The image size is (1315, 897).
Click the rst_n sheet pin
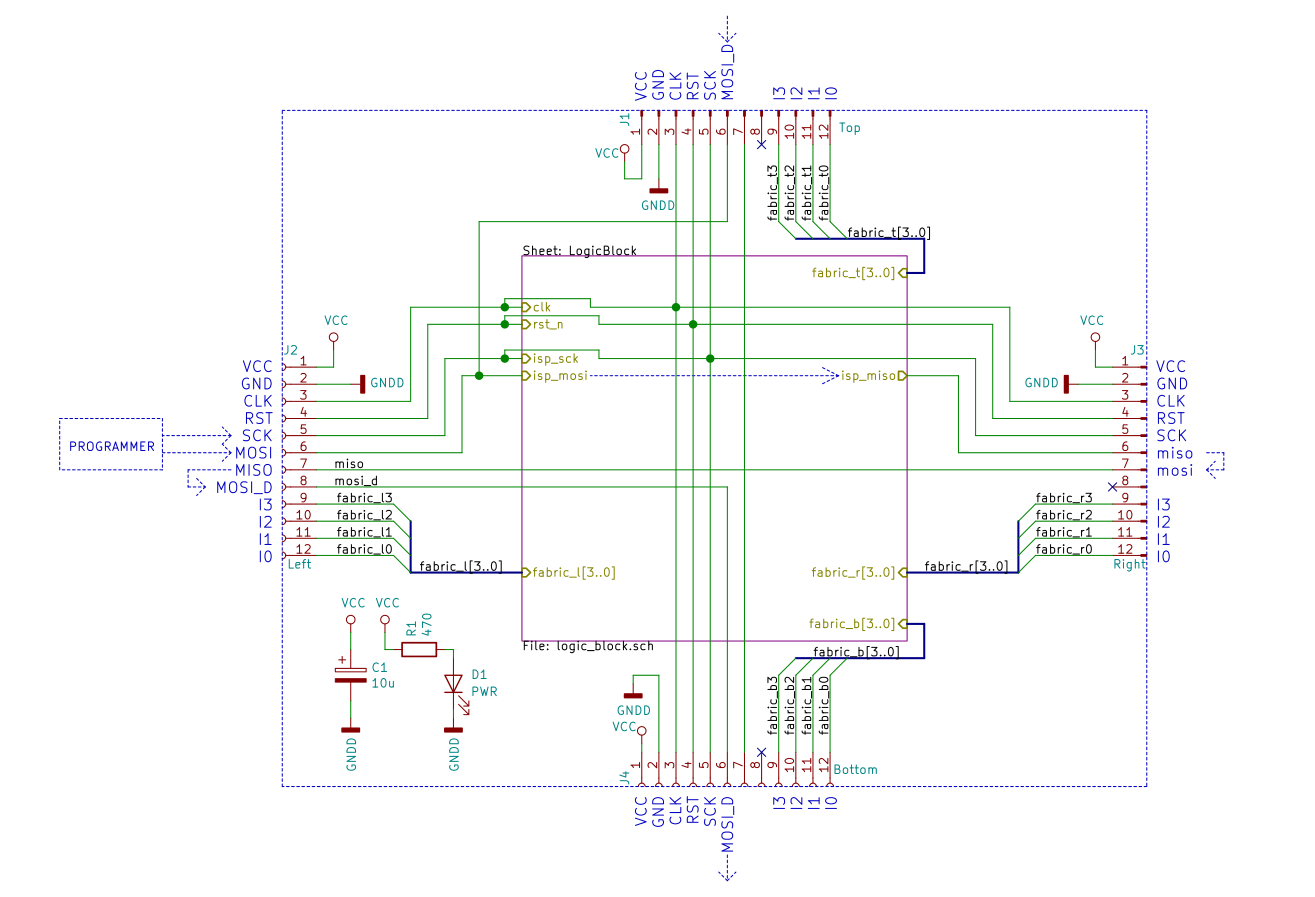(544, 324)
